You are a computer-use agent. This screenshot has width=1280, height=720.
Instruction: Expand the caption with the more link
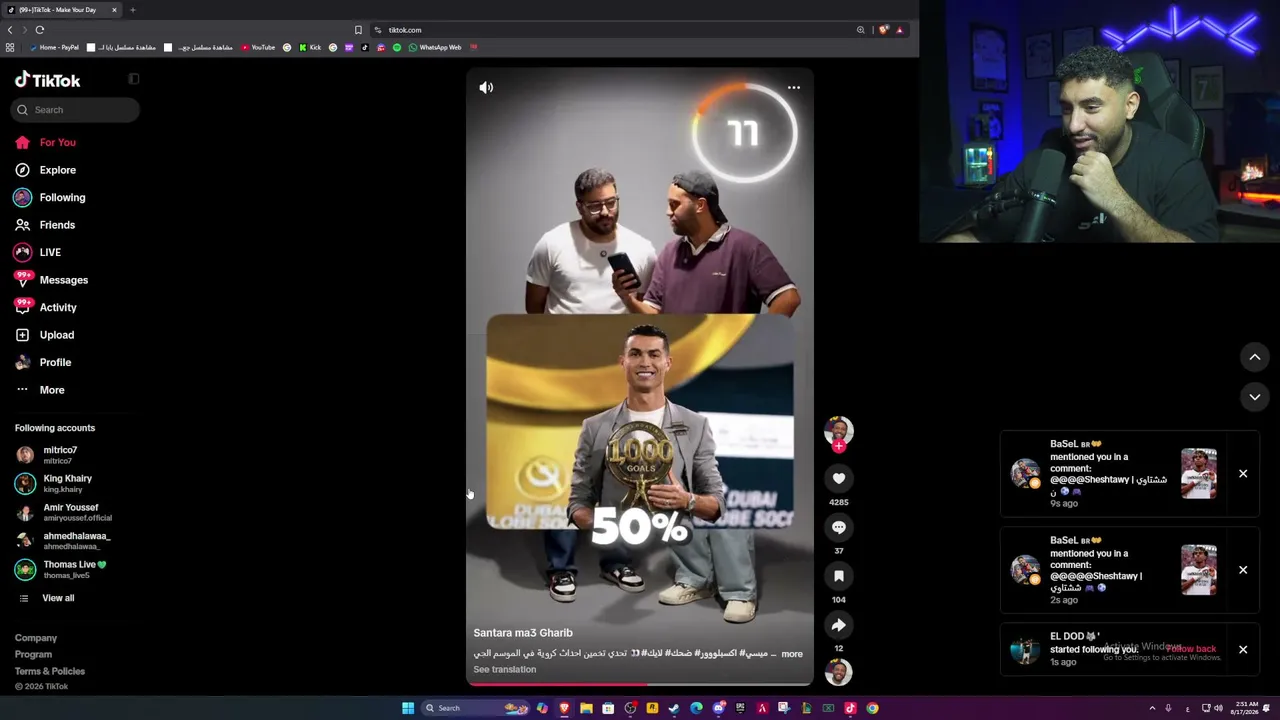792,654
